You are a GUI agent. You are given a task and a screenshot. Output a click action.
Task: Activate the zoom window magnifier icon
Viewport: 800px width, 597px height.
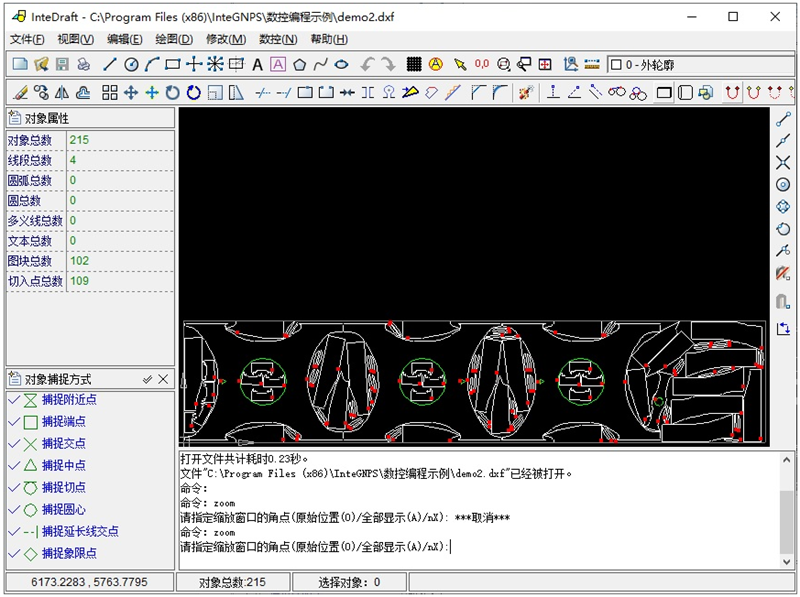[504, 64]
